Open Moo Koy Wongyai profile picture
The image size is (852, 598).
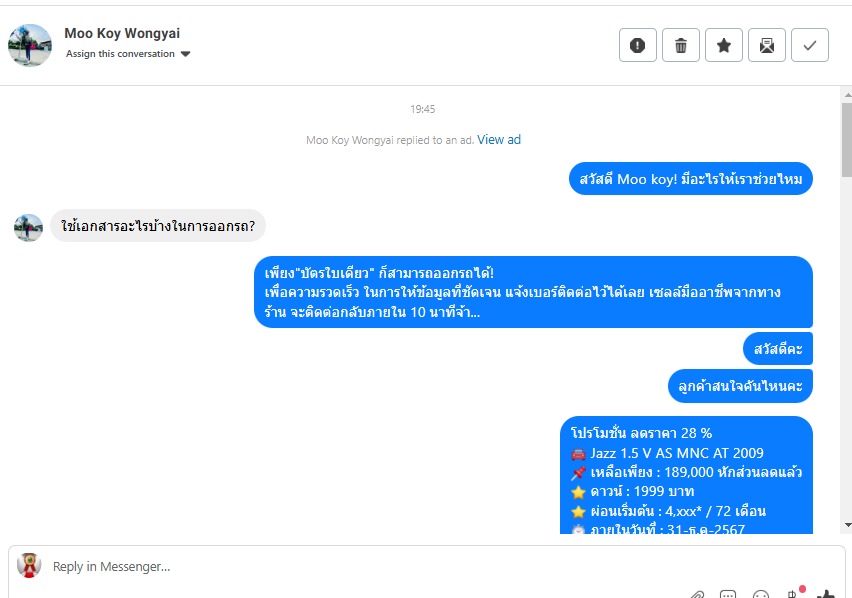(x=30, y=45)
